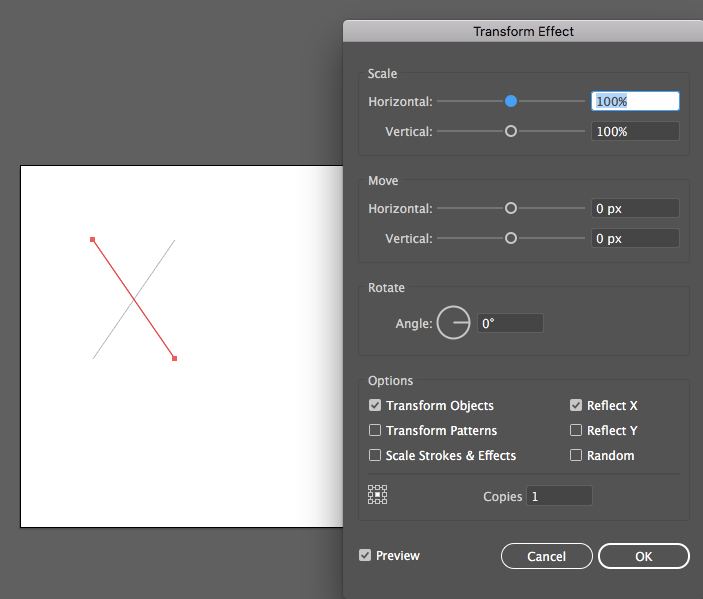
Task: Click the Scale Horizontal 100% field
Action: (635, 101)
